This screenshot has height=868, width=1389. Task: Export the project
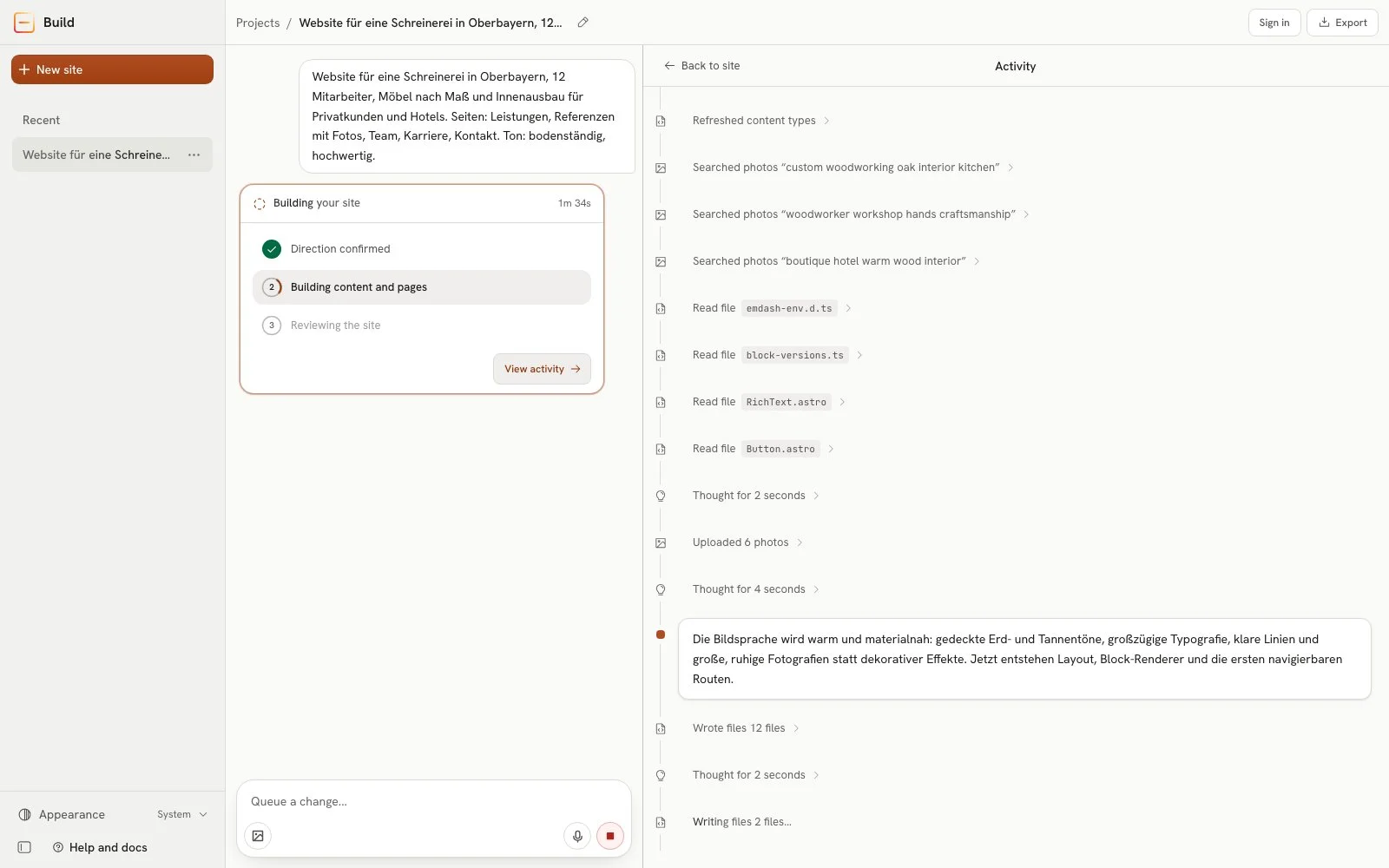pyautogui.click(x=1343, y=23)
